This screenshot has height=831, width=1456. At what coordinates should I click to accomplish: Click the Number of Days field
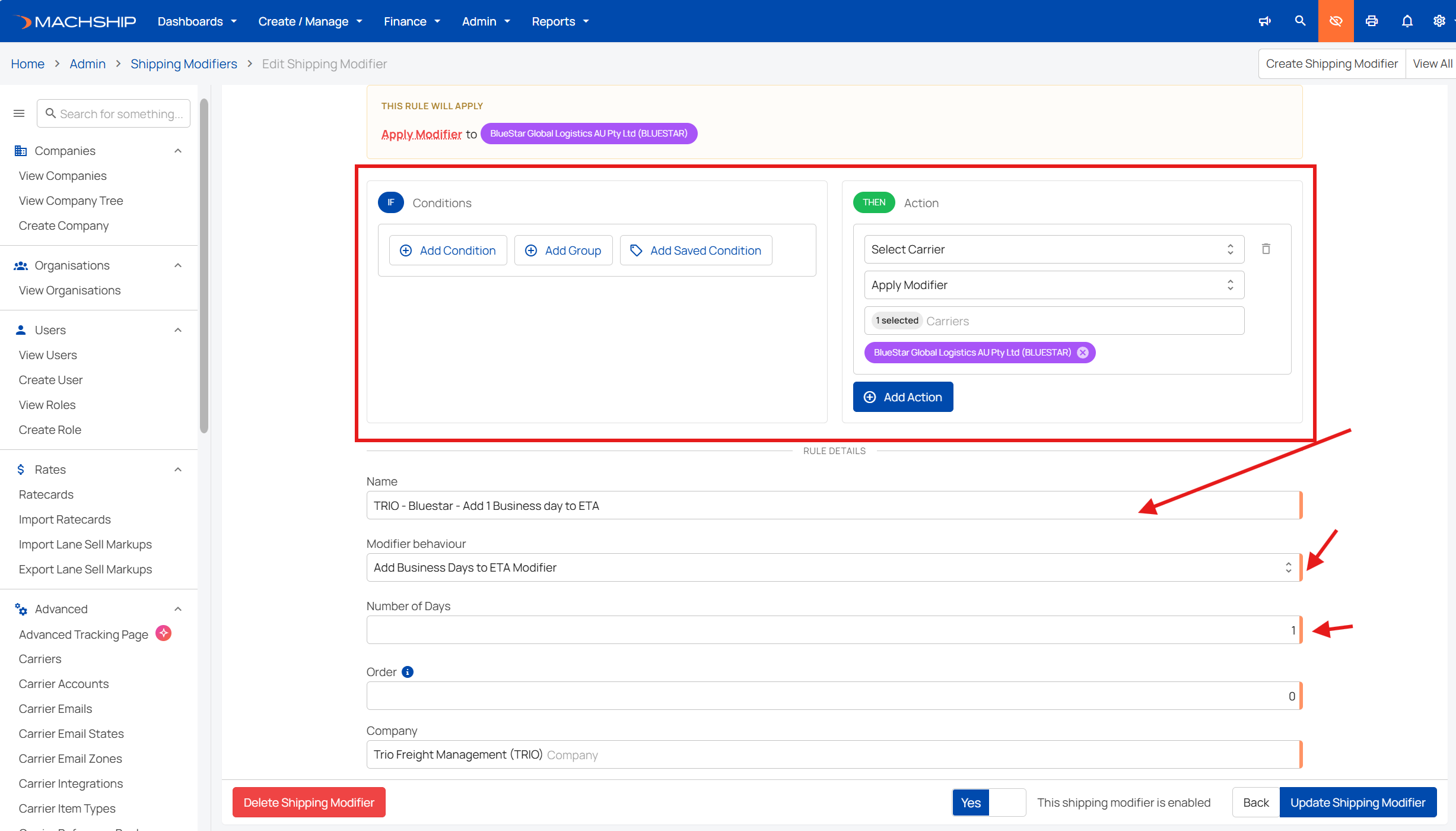834,630
